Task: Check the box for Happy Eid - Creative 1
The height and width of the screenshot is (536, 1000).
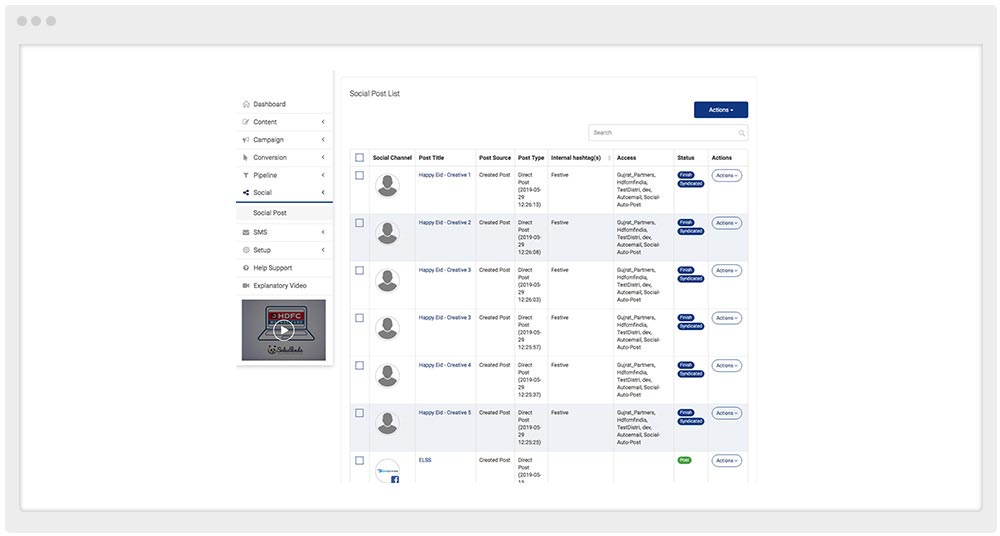Action: tap(360, 175)
